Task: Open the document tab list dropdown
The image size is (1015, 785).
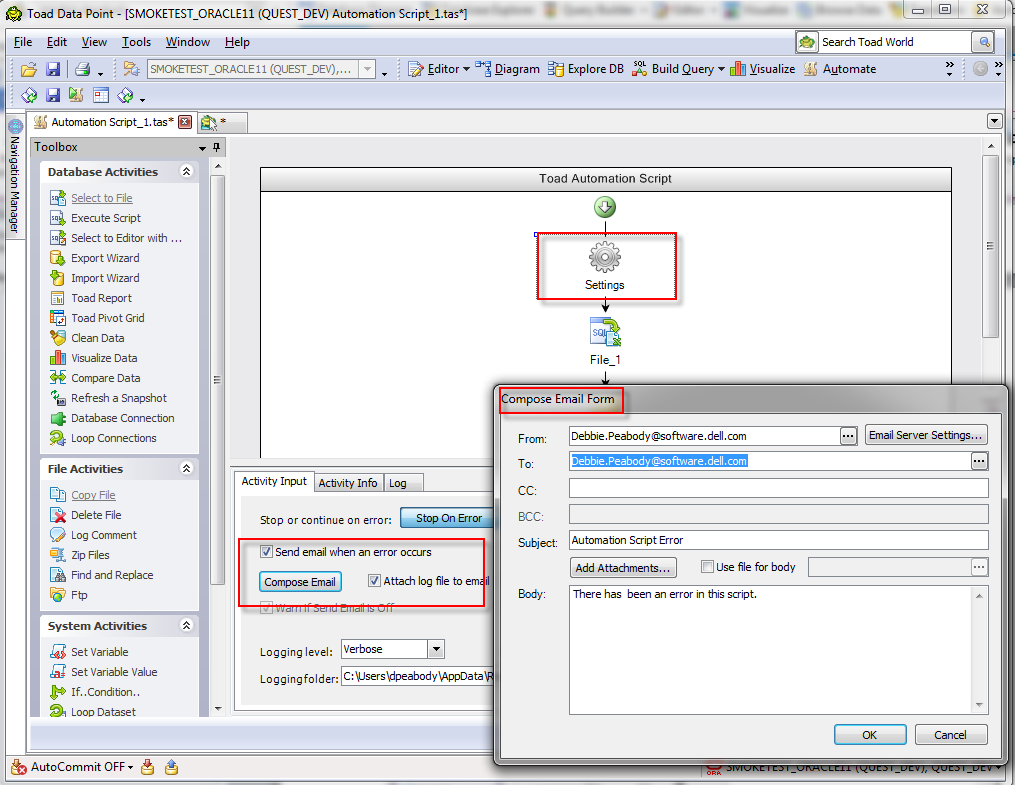Action: pos(994,121)
